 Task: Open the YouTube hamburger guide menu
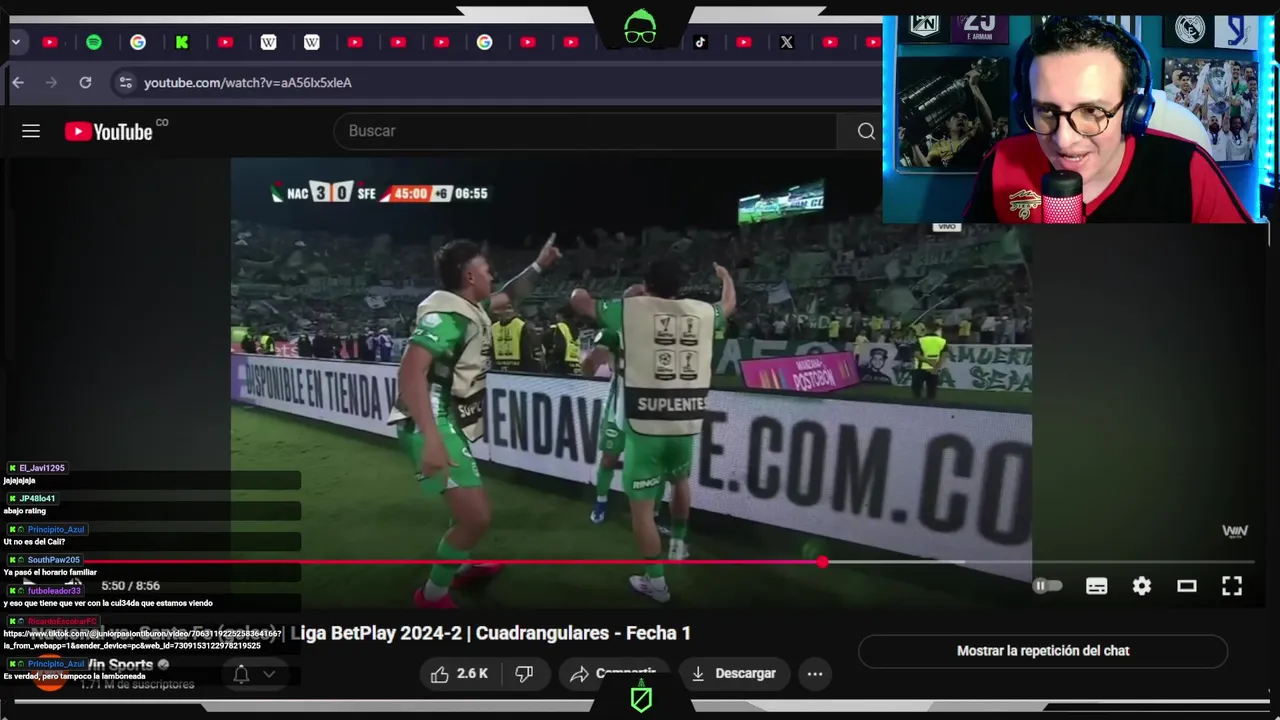click(31, 131)
